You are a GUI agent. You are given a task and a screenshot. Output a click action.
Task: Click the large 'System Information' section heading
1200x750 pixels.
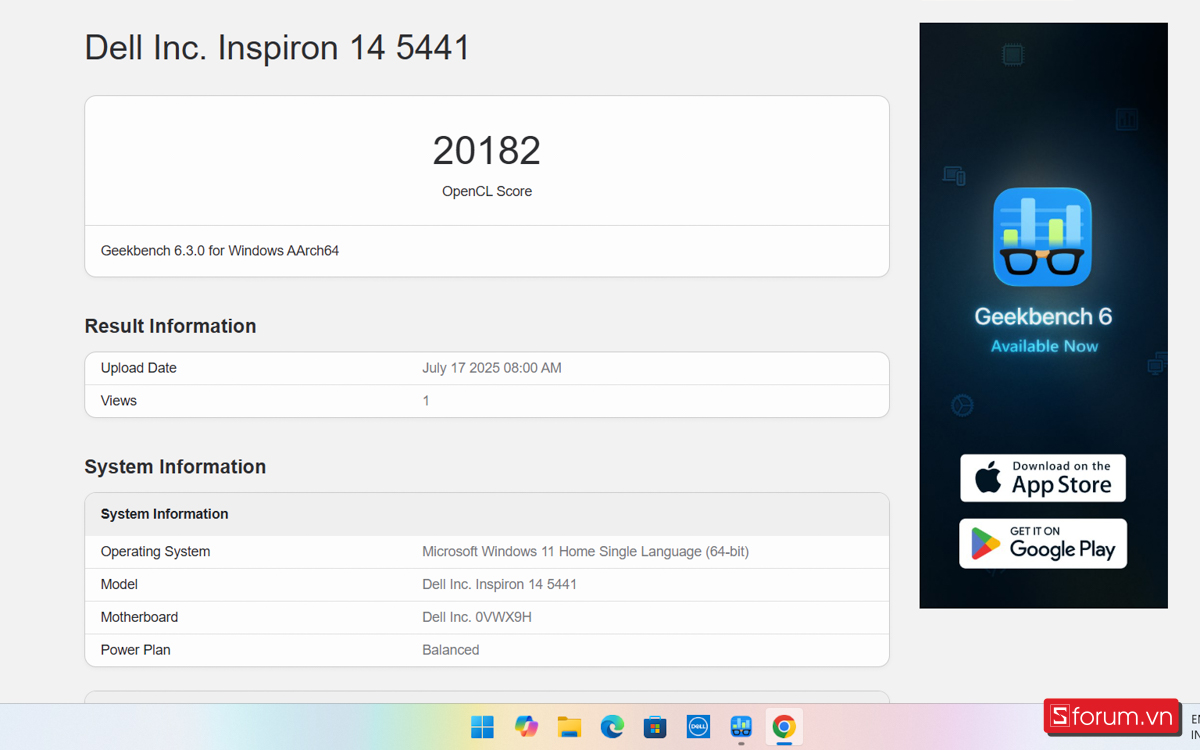click(x=175, y=467)
